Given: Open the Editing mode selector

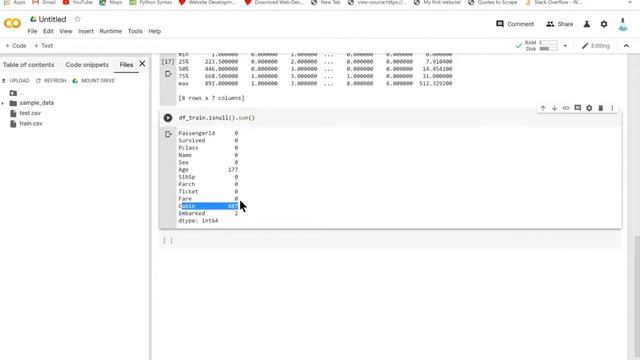Looking at the screenshot, I should [x=596, y=46].
